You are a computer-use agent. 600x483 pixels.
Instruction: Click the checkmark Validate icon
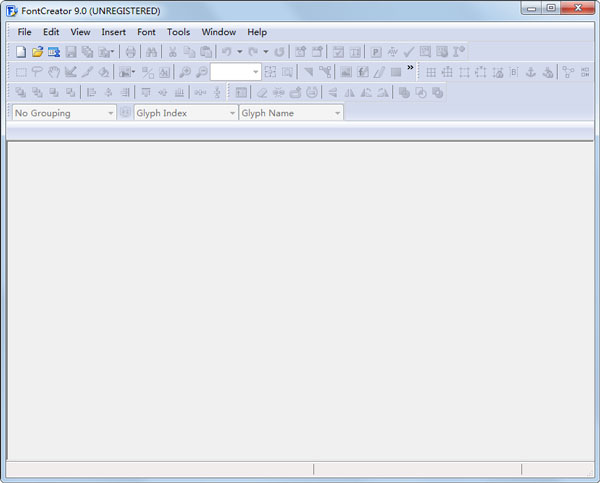pyautogui.click(x=409, y=52)
